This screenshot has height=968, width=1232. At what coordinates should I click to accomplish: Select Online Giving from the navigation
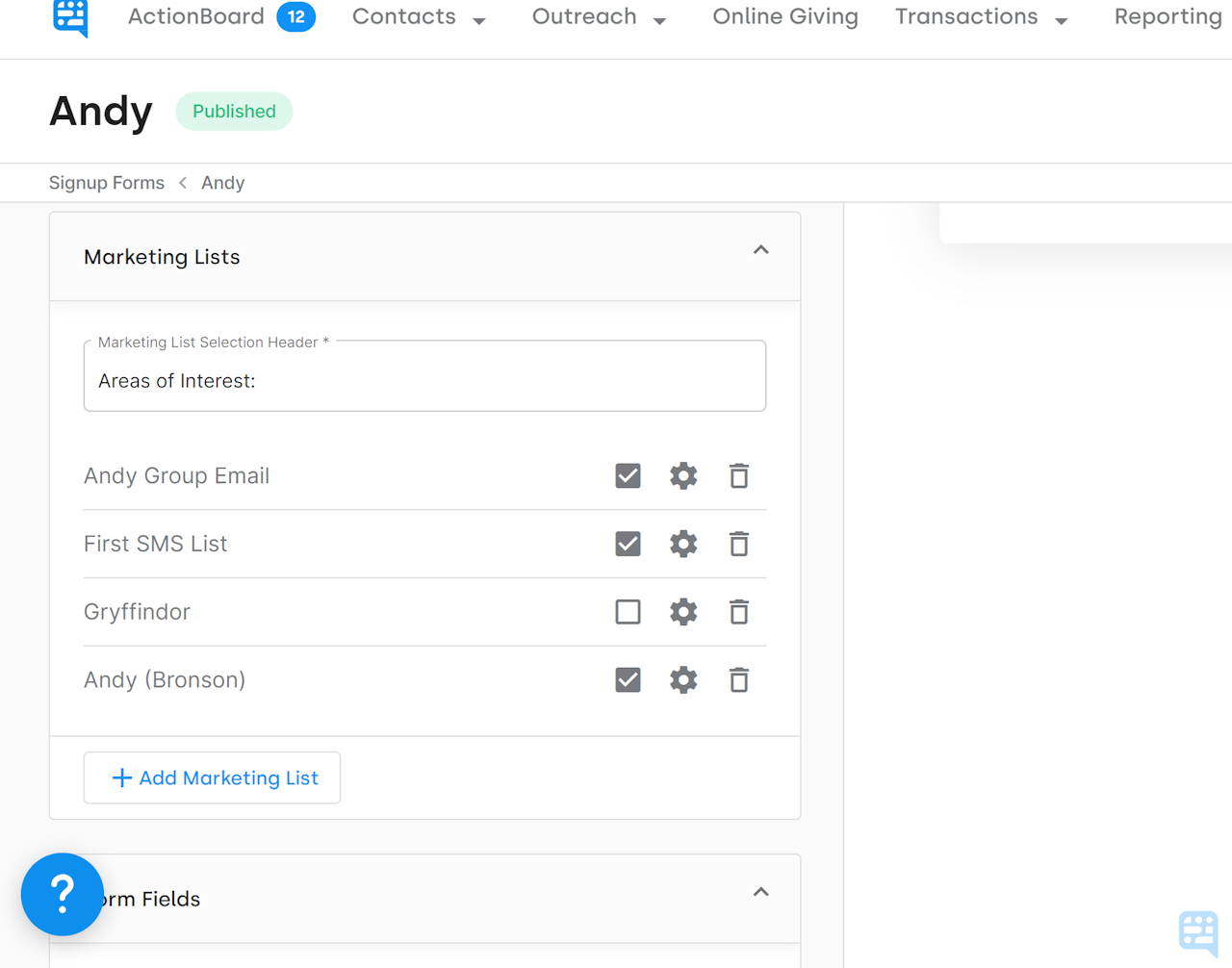pyautogui.click(x=784, y=16)
